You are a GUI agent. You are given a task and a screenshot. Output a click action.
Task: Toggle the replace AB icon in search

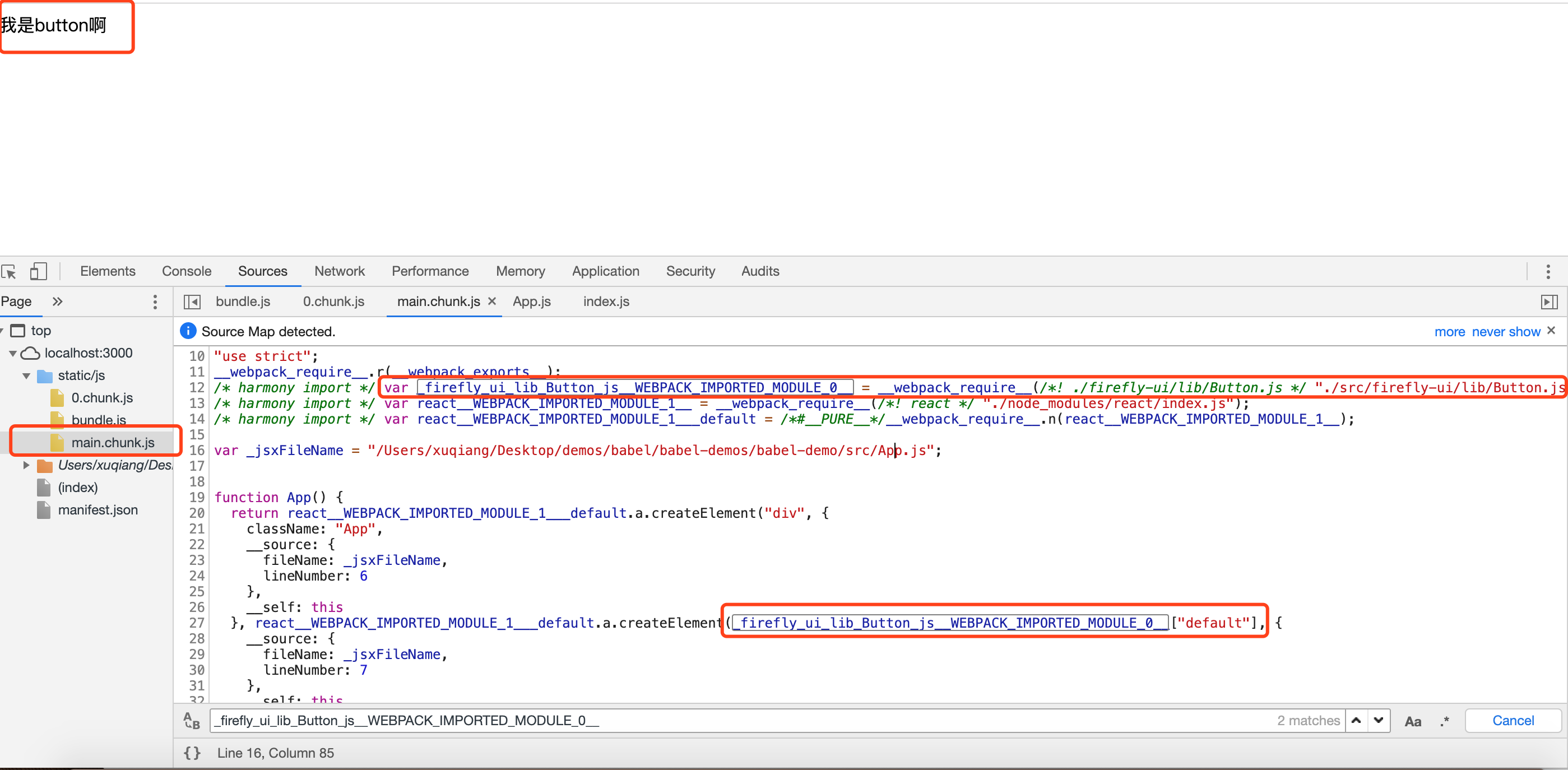point(192,721)
